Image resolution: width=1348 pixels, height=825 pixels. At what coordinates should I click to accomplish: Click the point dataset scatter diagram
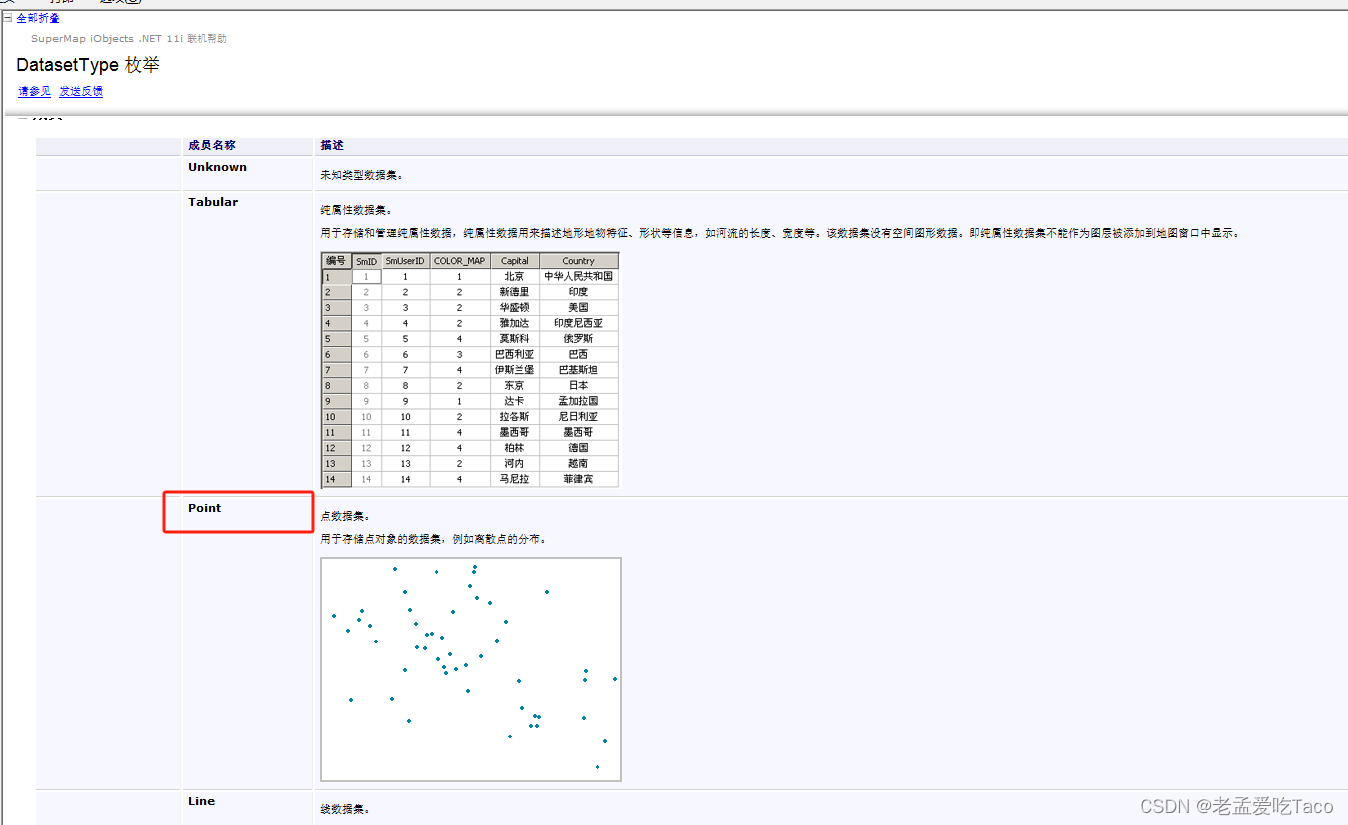click(470, 668)
